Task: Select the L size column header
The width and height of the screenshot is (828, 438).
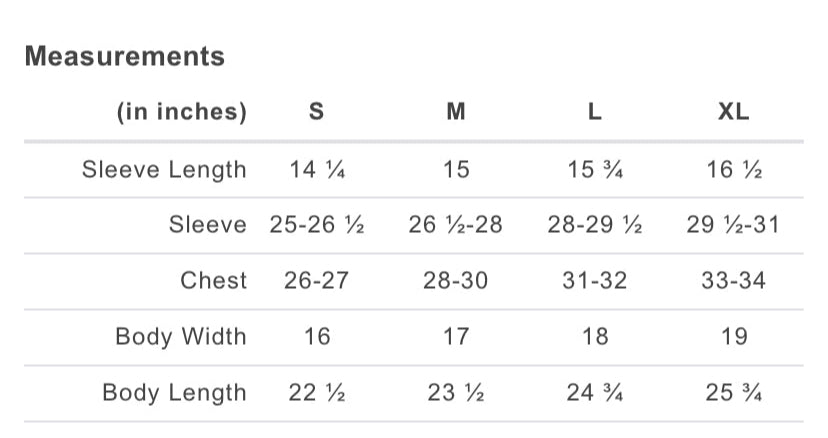Action: click(595, 112)
